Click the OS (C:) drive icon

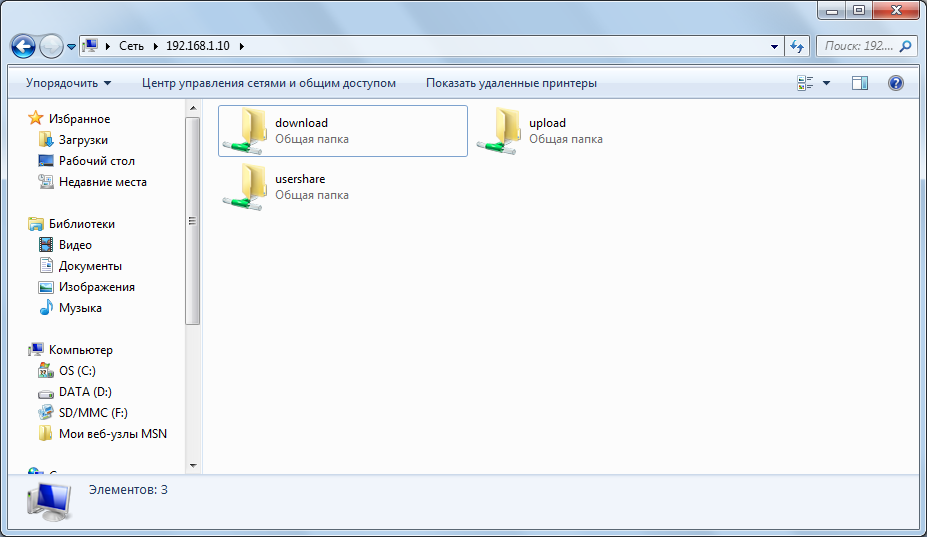tap(46, 371)
